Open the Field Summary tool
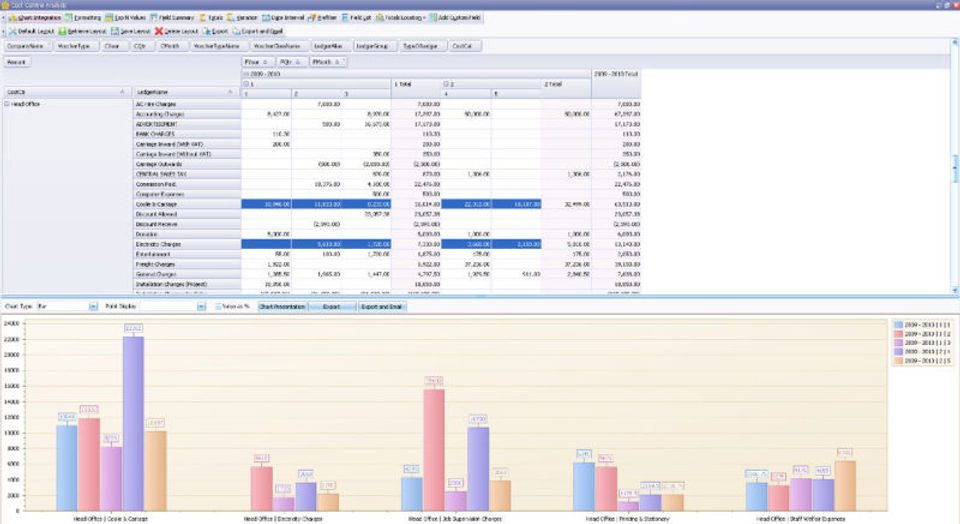The image size is (960, 524). [172, 18]
